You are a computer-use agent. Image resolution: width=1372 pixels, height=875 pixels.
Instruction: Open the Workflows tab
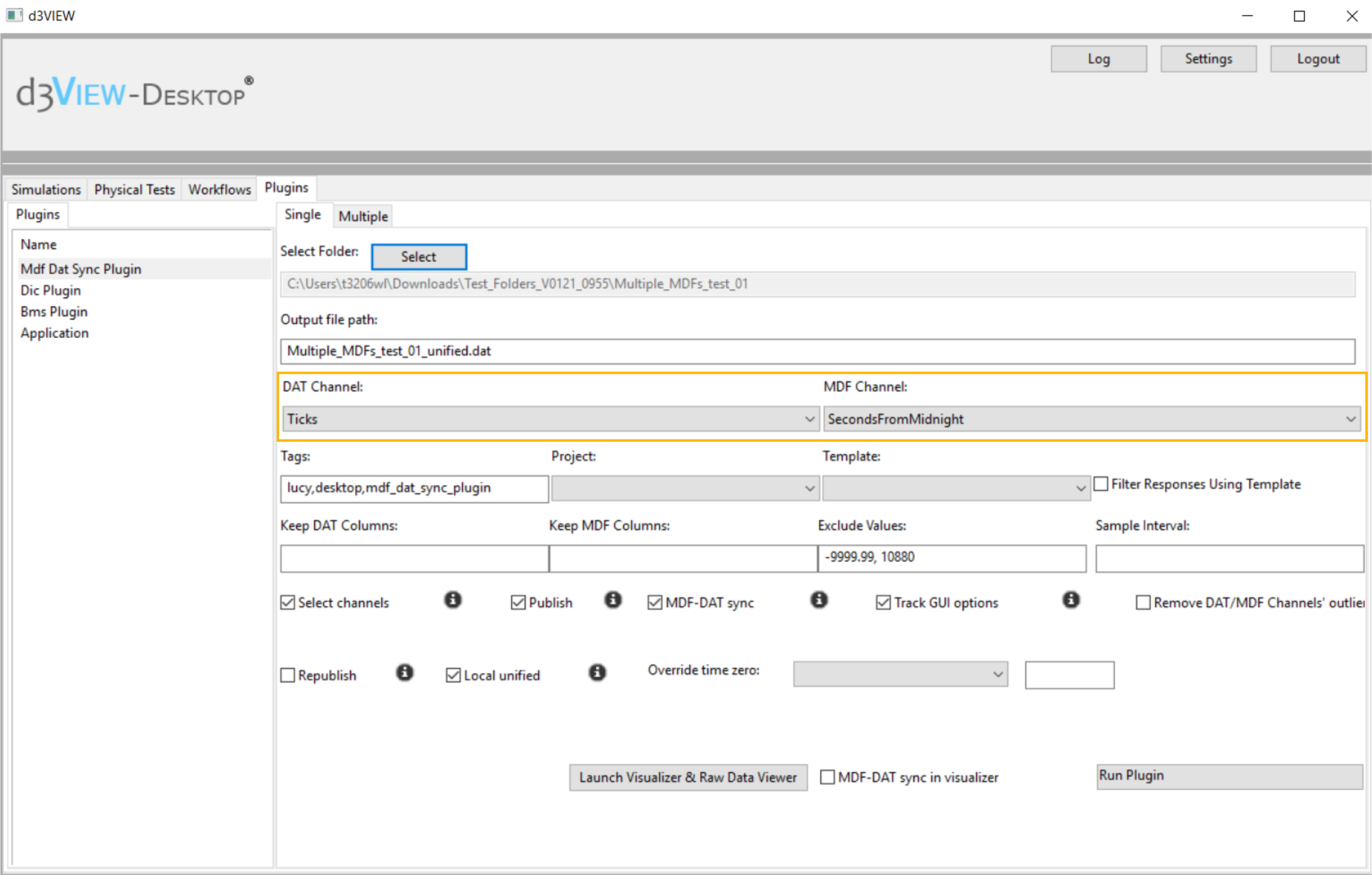[x=219, y=189]
